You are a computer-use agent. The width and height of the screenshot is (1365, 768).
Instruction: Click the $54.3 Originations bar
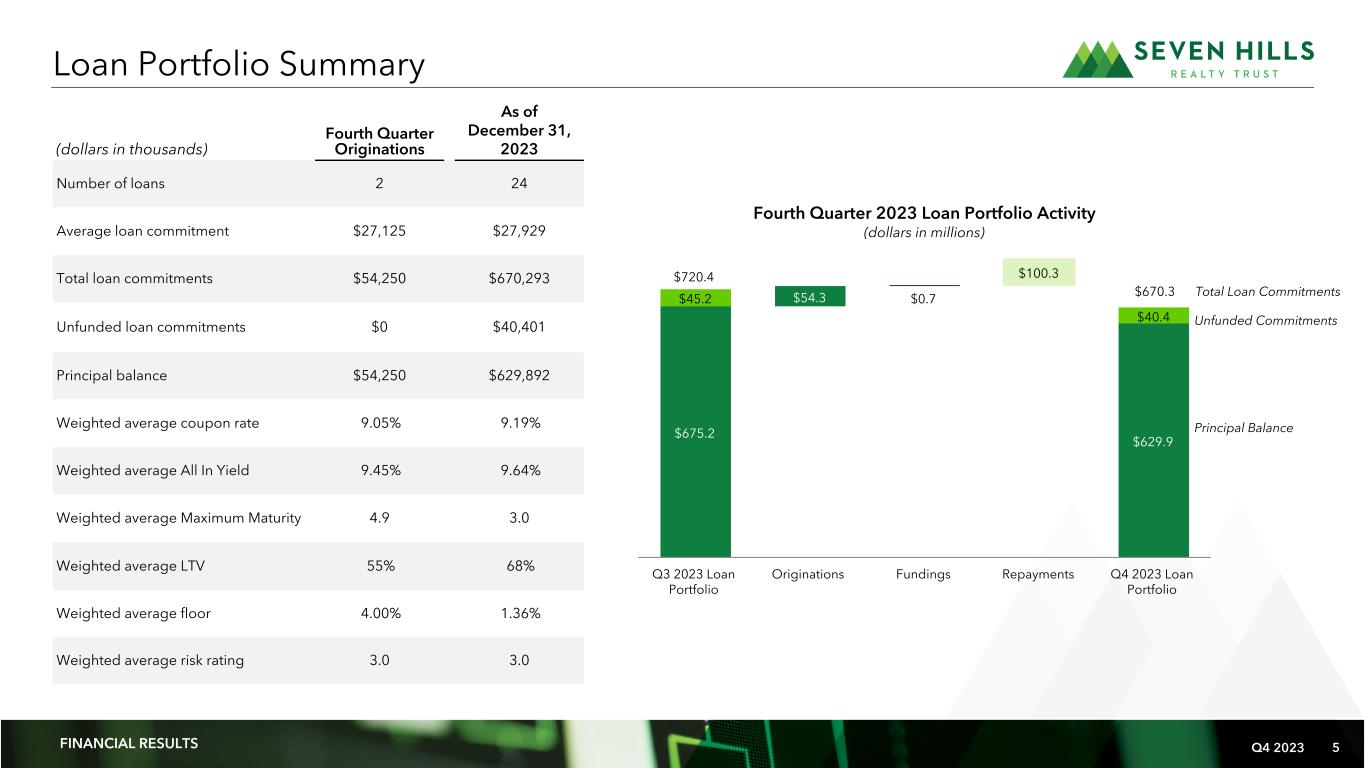810,296
